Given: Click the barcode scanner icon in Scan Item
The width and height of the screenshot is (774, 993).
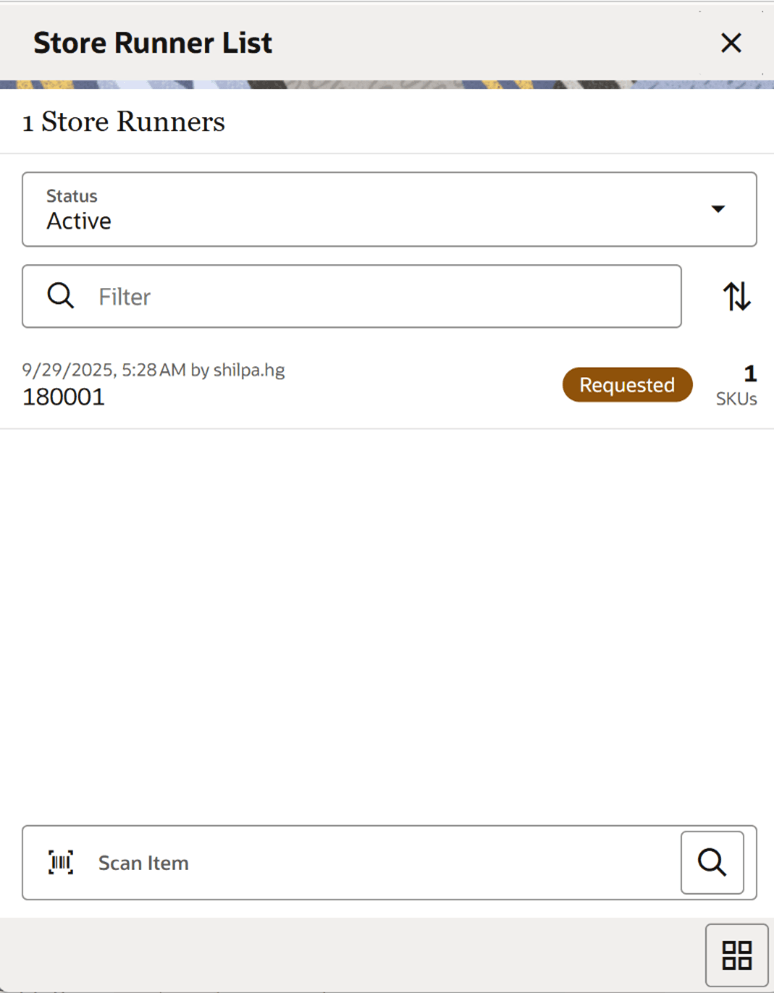Looking at the screenshot, I should click(x=60, y=862).
